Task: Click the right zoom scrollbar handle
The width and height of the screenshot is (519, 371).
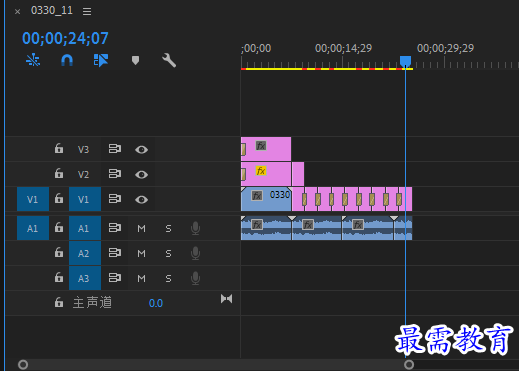Action: [x=409, y=364]
